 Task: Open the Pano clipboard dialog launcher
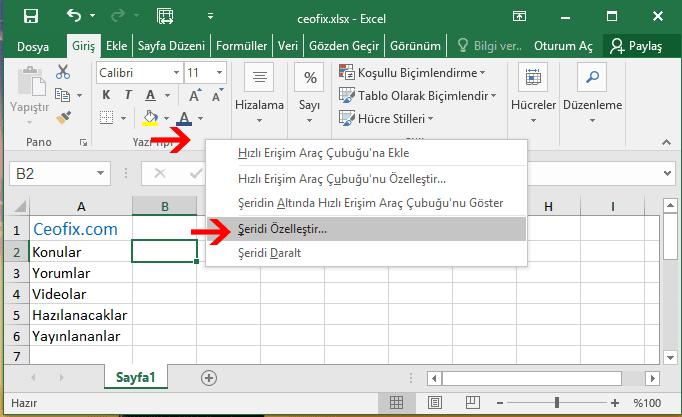click(x=83, y=142)
